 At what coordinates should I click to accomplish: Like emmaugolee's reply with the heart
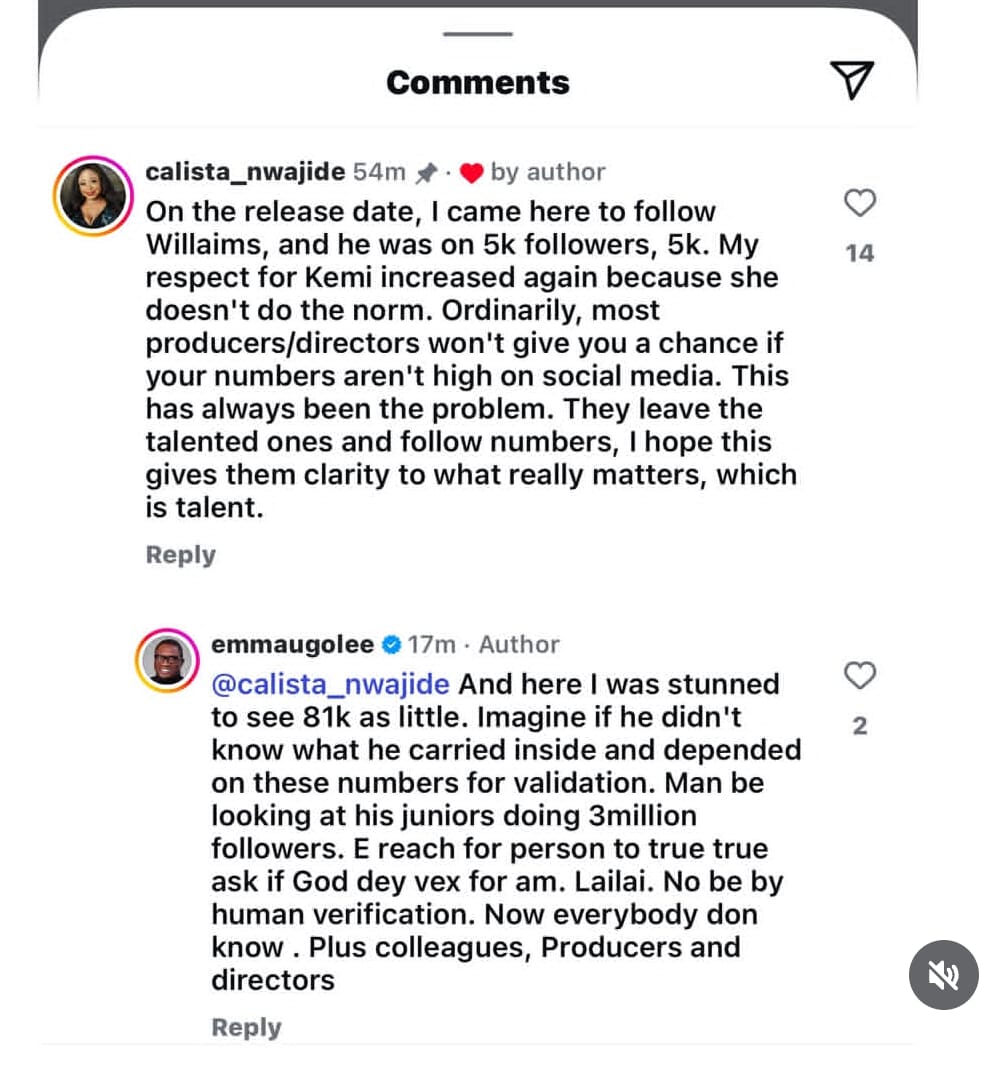point(860,676)
